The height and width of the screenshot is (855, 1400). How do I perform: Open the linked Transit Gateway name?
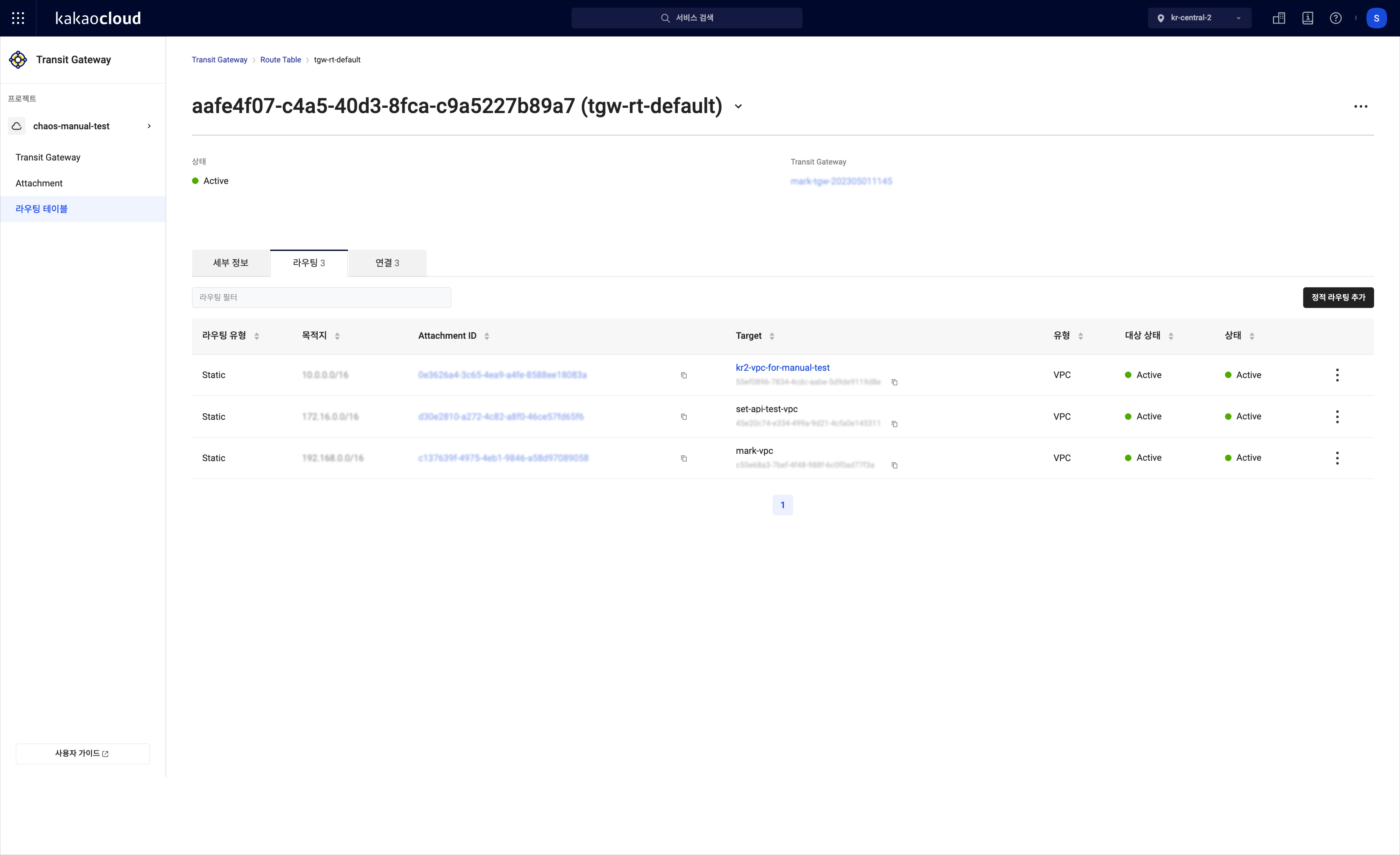click(x=841, y=181)
